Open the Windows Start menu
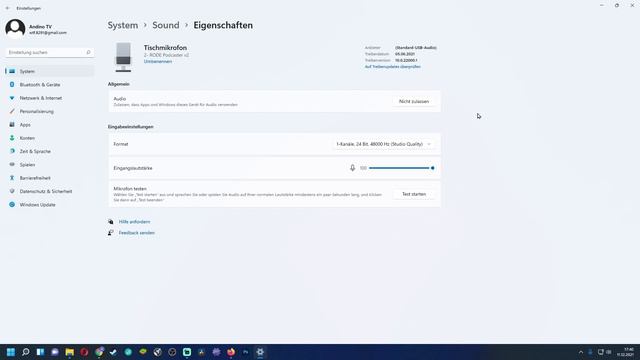The image size is (640, 360). (x=11, y=352)
